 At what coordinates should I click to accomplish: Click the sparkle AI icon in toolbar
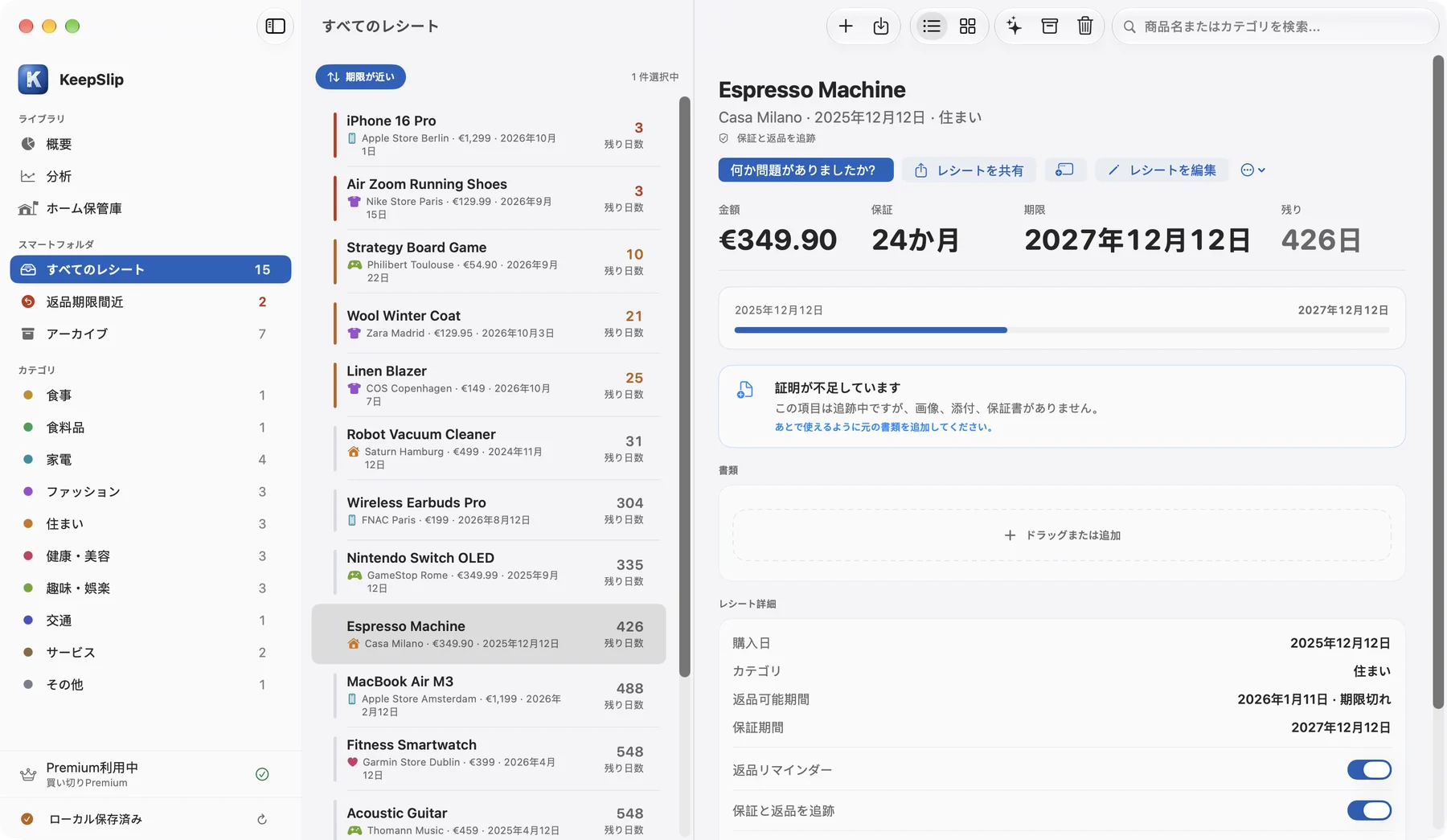pyautogui.click(x=1015, y=27)
